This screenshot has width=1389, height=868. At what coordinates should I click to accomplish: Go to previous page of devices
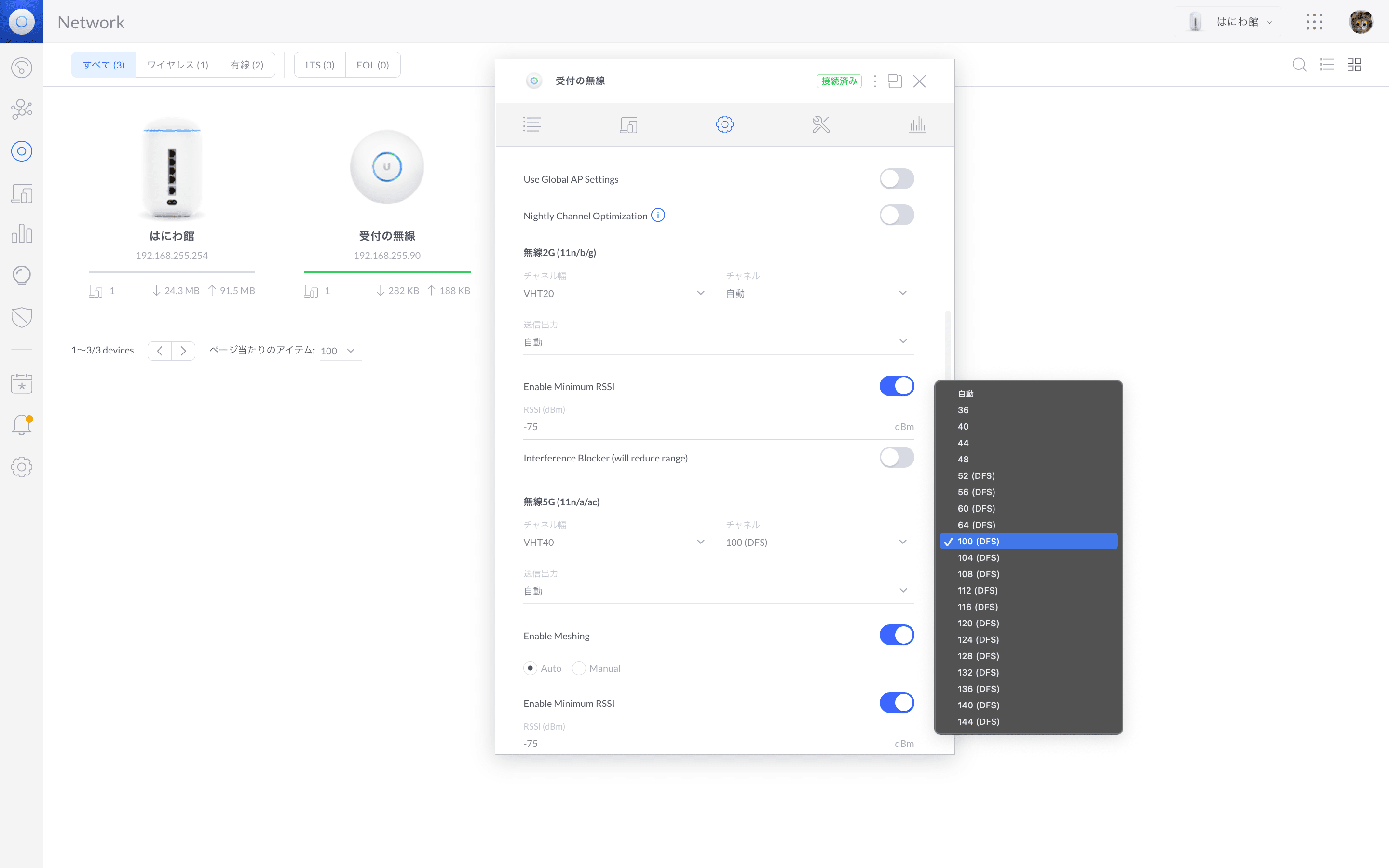point(160,351)
